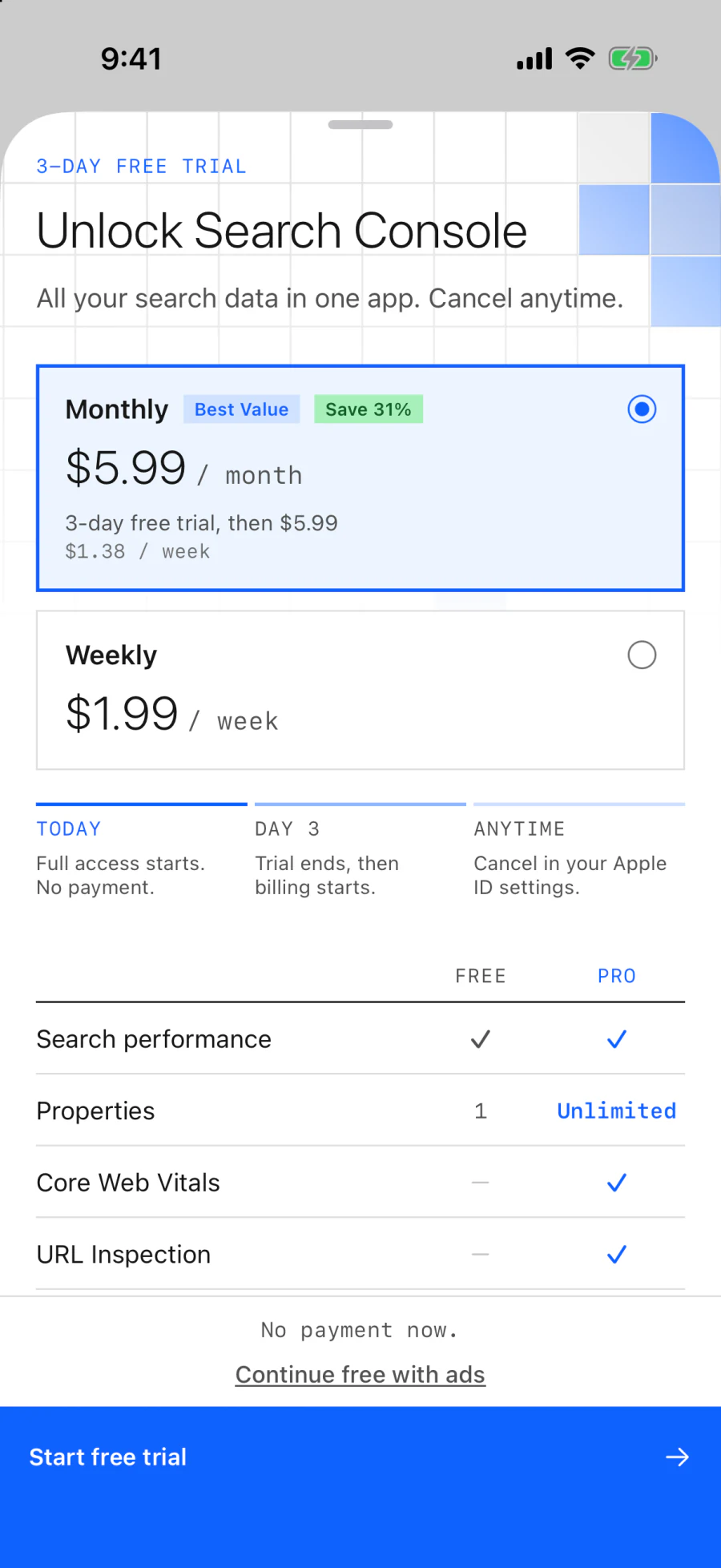721x1568 pixels.
Task: Select the DAY 3 timeline step
Action: pos(360,852)
